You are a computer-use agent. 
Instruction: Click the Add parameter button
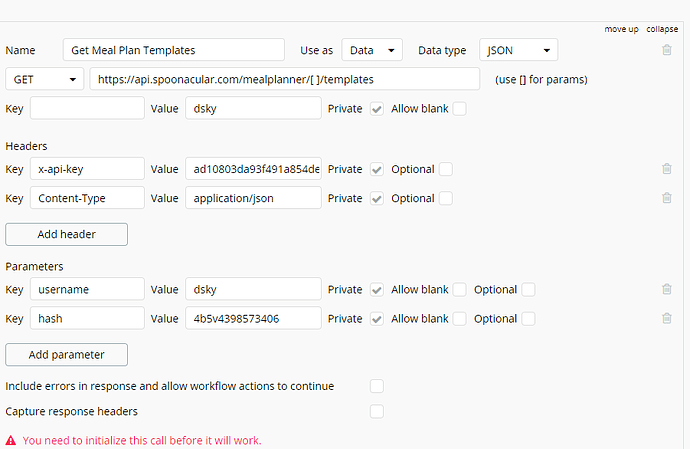[67, 354]
